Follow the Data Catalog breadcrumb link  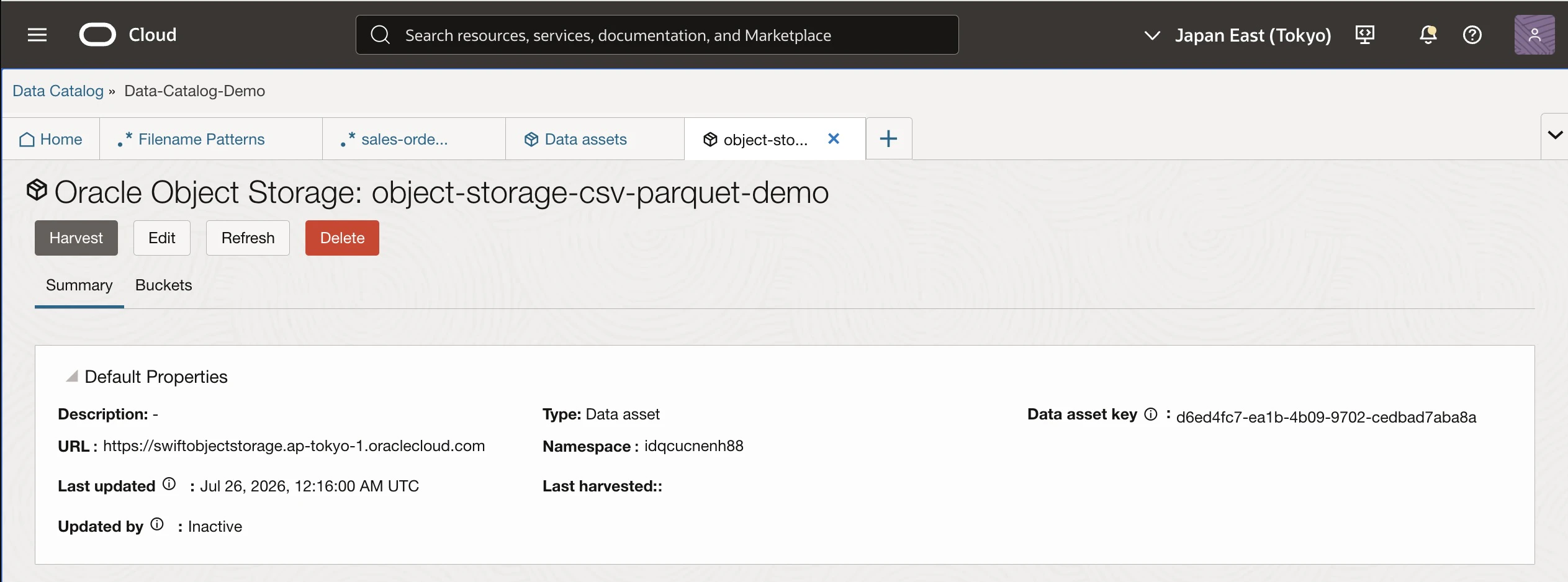coord(58,91)
